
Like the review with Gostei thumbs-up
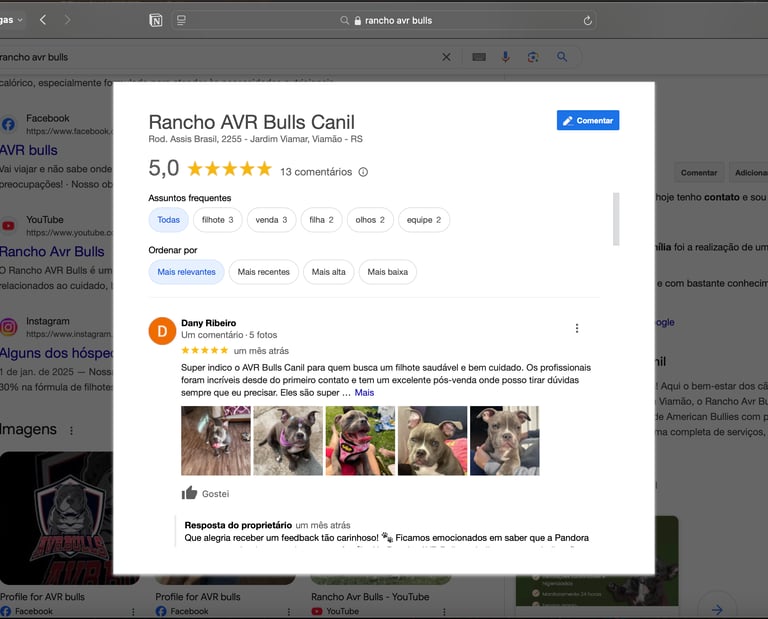[205, 493]
